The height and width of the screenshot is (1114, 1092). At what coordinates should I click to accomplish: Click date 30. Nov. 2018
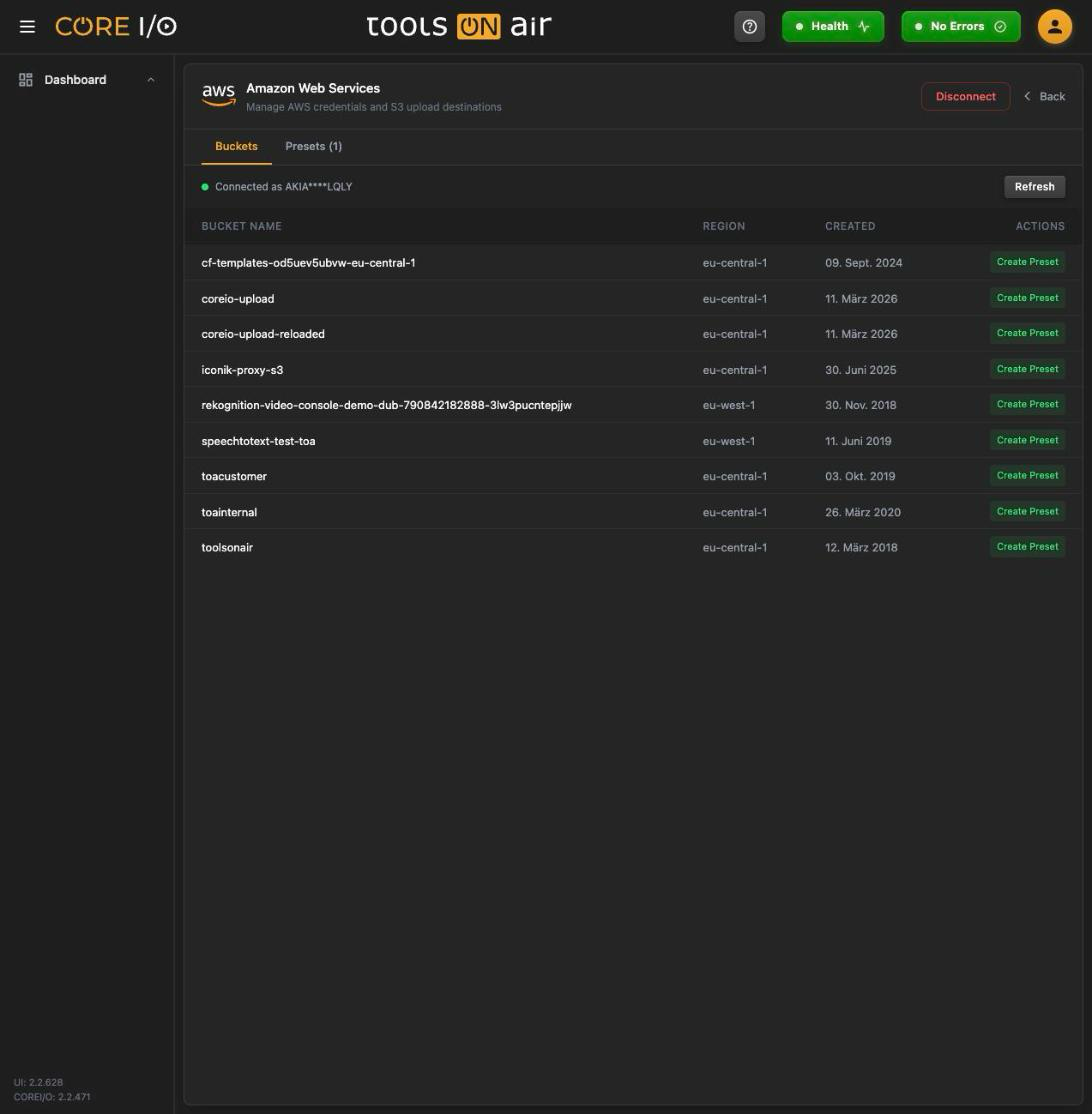(860, 404)
